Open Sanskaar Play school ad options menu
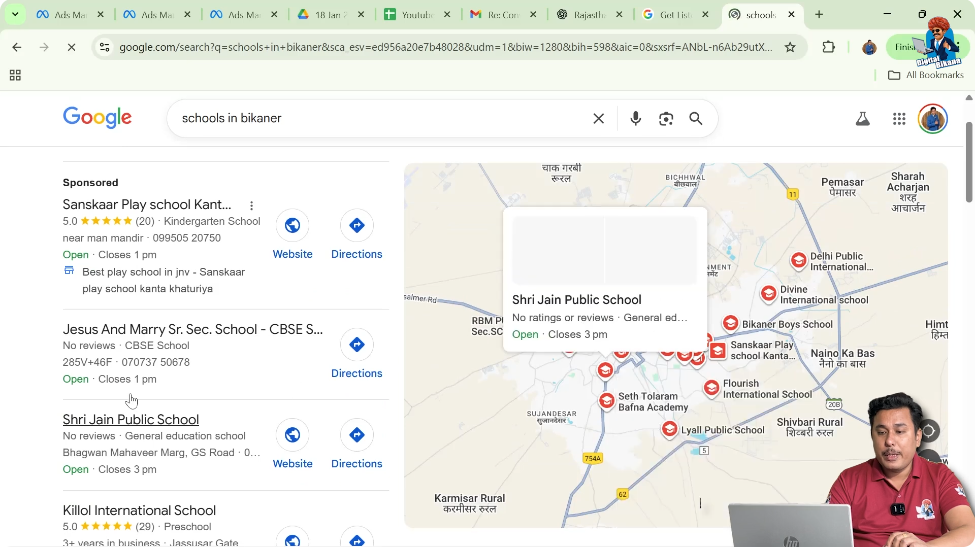This screenshot has width=976, height=547. [251, 205]
